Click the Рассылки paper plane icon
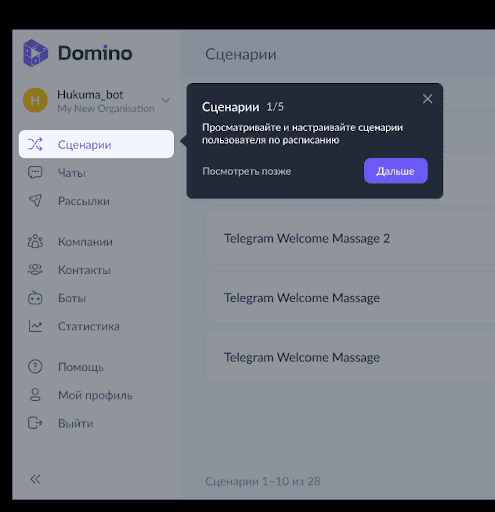Viewport: 495px width, 512px height. click(x=35, y=201)
